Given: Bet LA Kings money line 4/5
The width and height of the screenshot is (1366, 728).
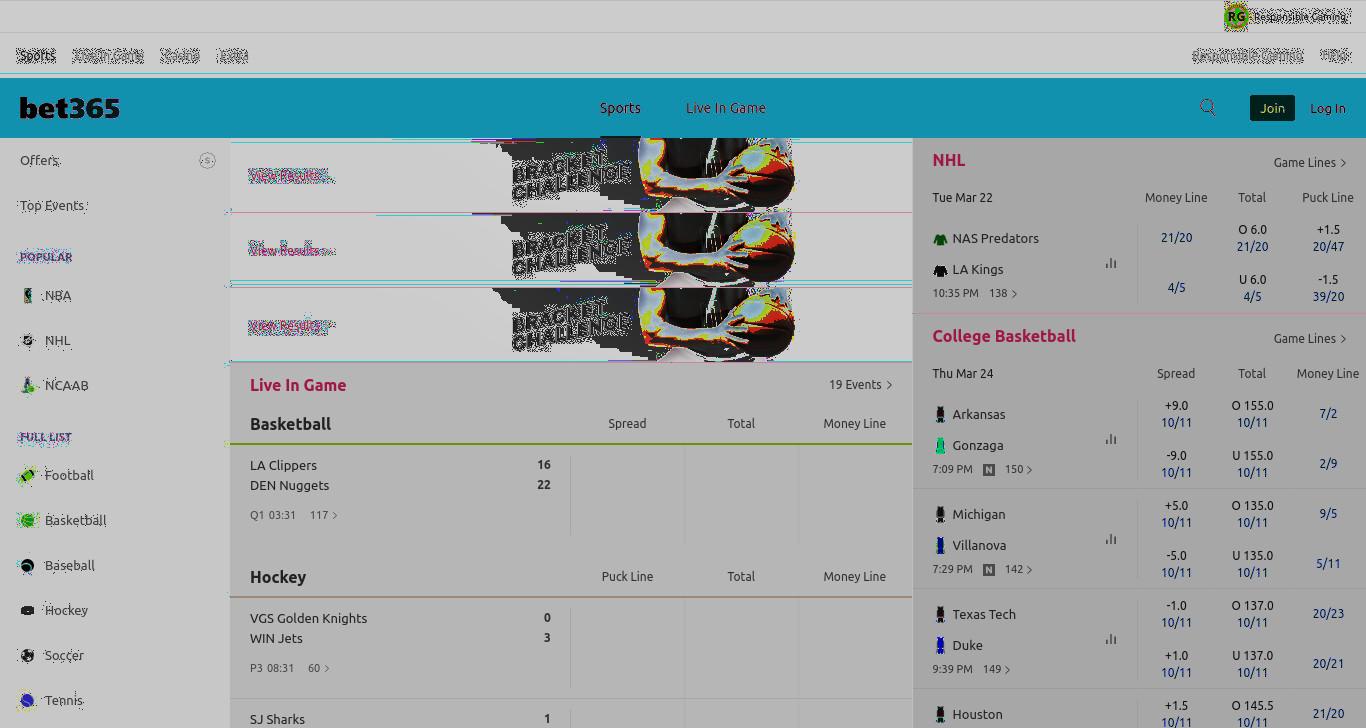Looking at the screenshot, I should coord(1176,287).
